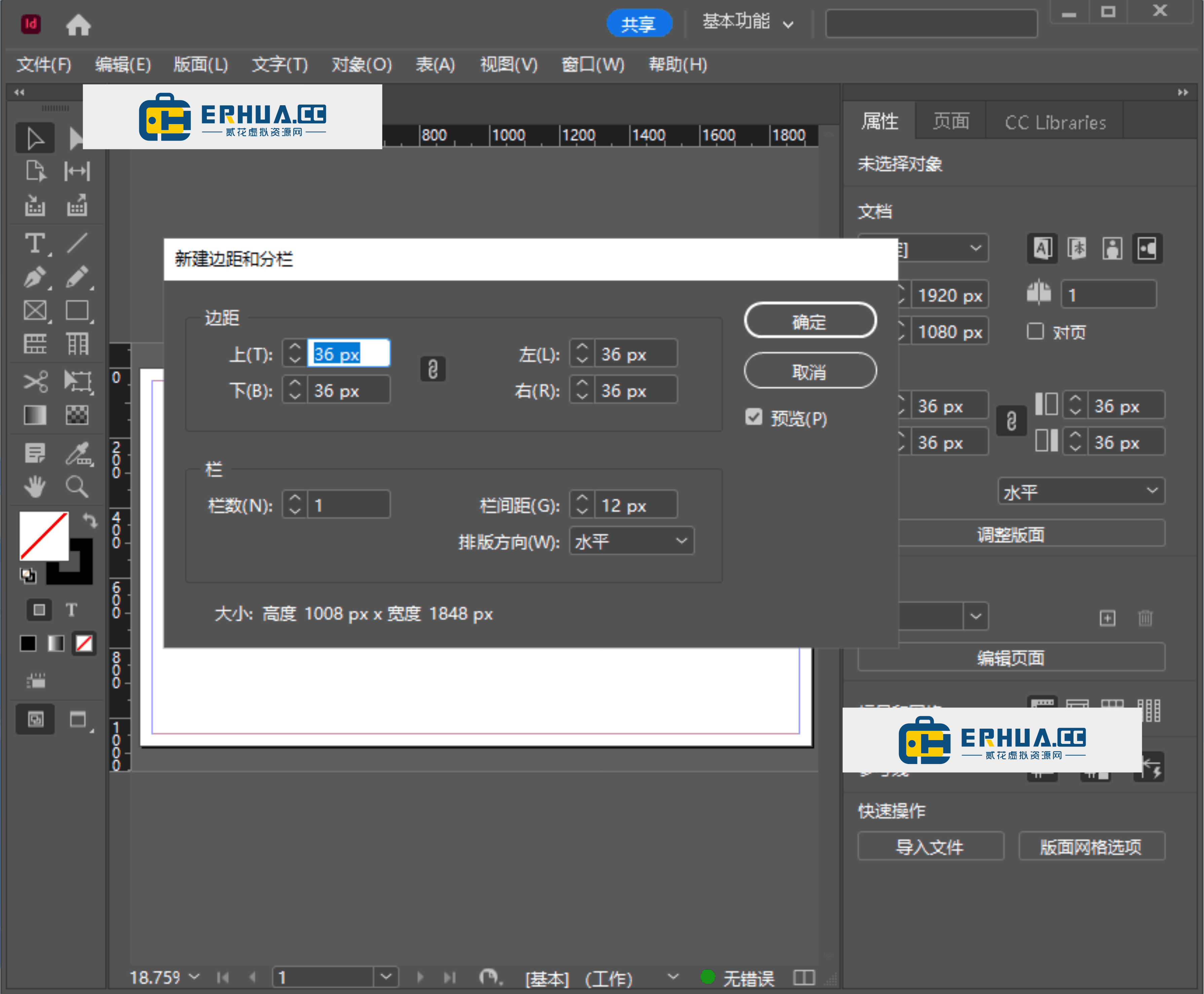This screenshot has height=994, width=1204.
Task: Open page number dropdown in status bar
Action: click(386, 977)
